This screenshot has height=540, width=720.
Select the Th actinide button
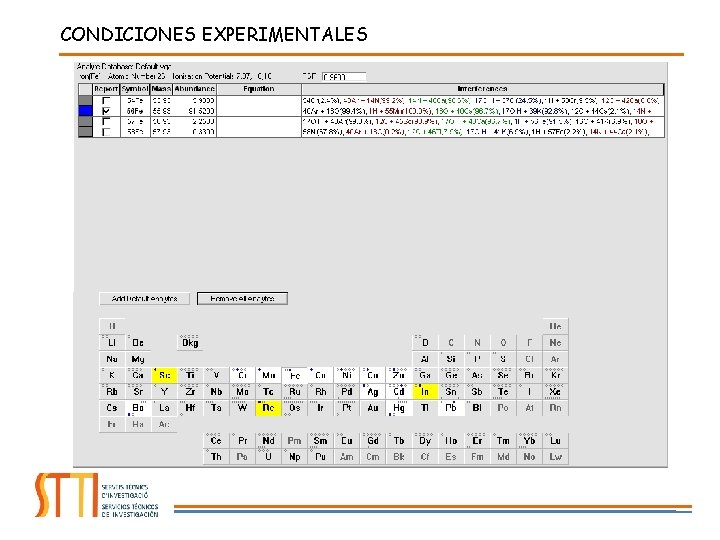pyautogui.click(x=216, y=457)
